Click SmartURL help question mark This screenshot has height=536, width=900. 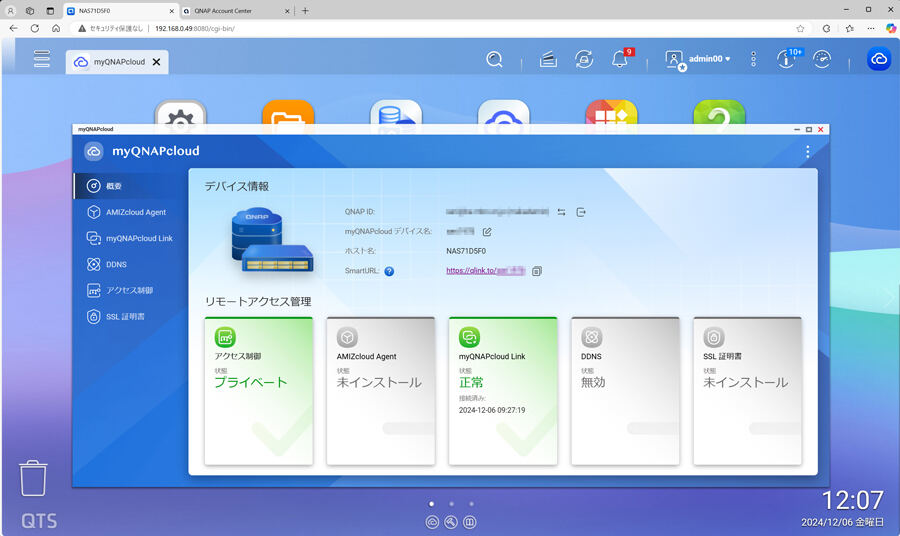(x=389, y=271)
